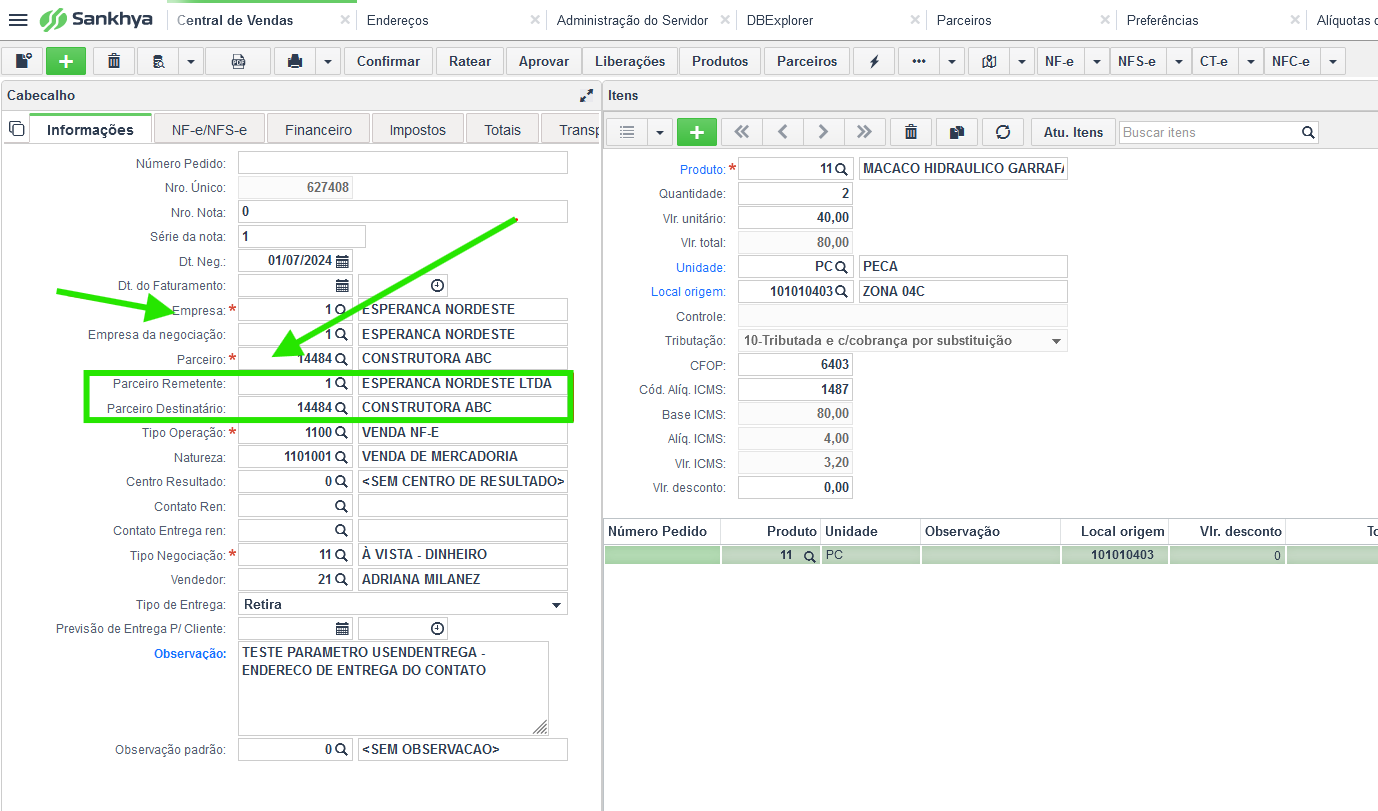Open the NF-e dropdown arrow

(x=1098, y=61)
